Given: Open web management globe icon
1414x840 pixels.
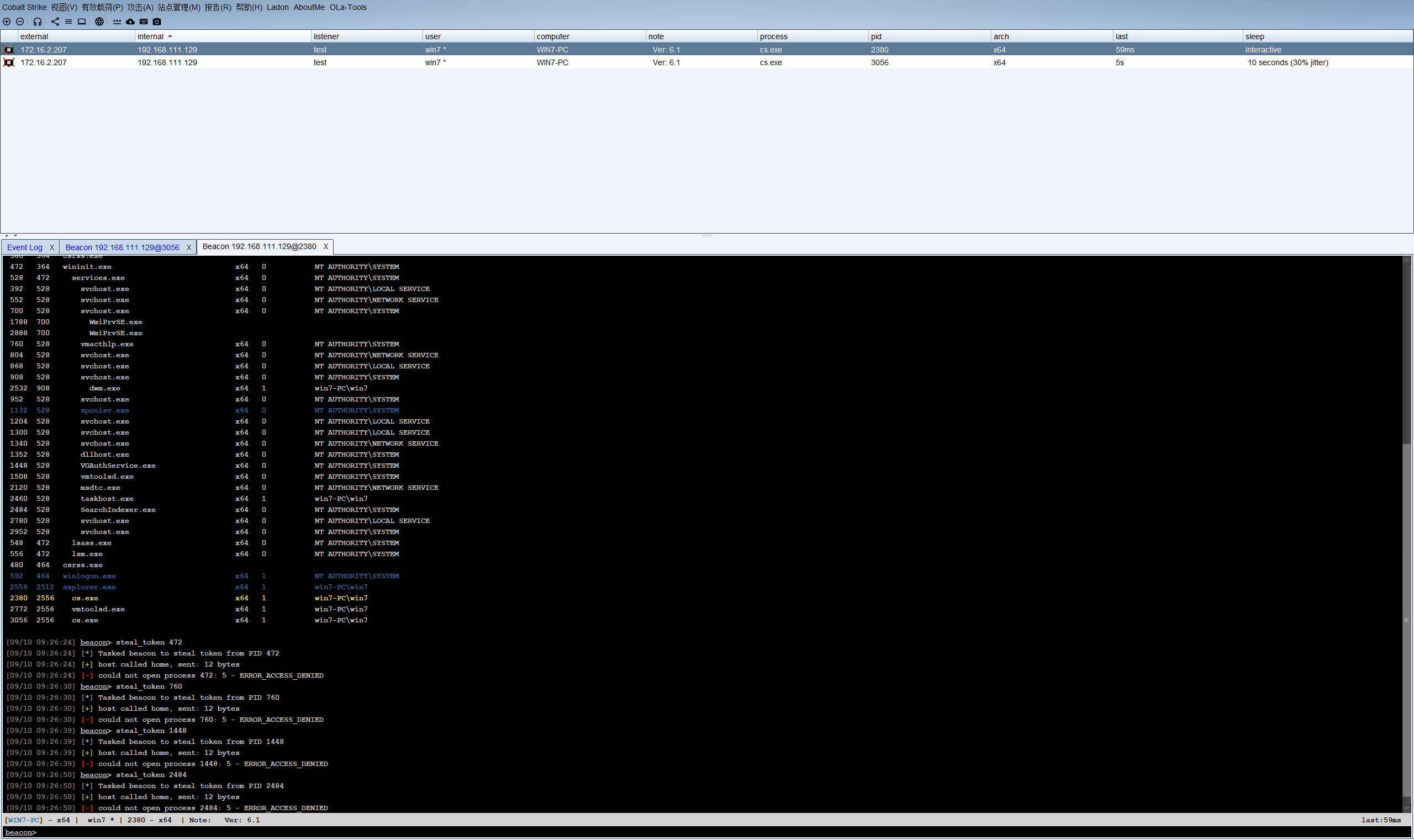Looking at the screenshot, I should (99, 22).
